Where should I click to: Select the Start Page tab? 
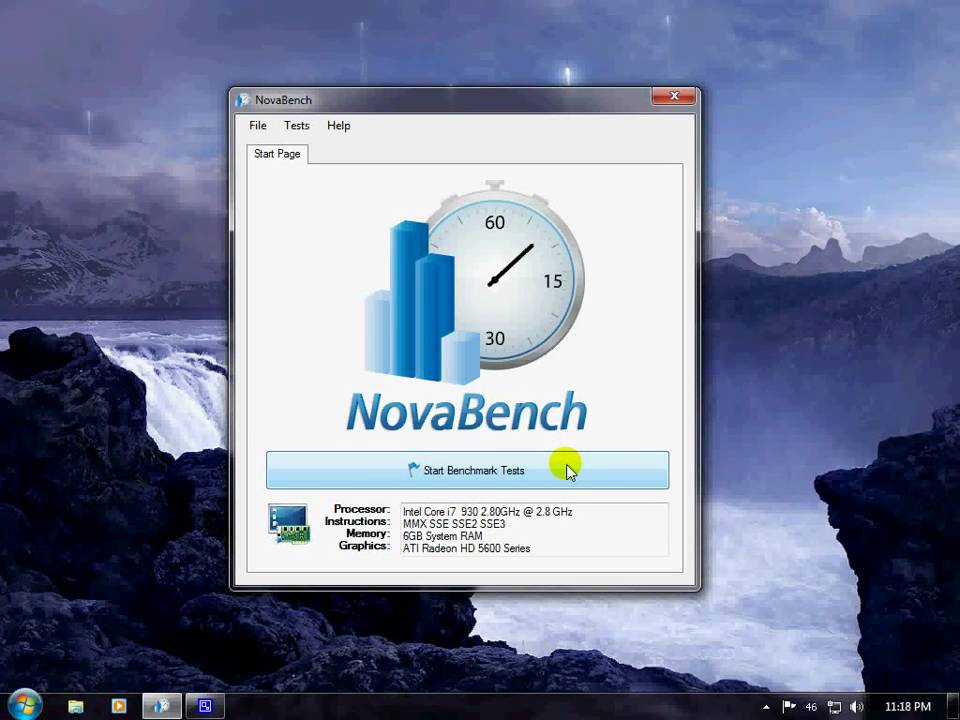(277, 154)
